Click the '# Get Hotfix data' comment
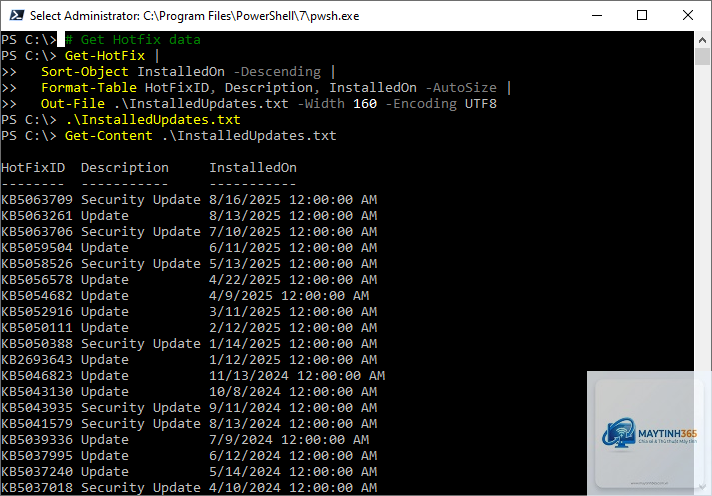This screenshot has width=712, height=496. point(133,40)
